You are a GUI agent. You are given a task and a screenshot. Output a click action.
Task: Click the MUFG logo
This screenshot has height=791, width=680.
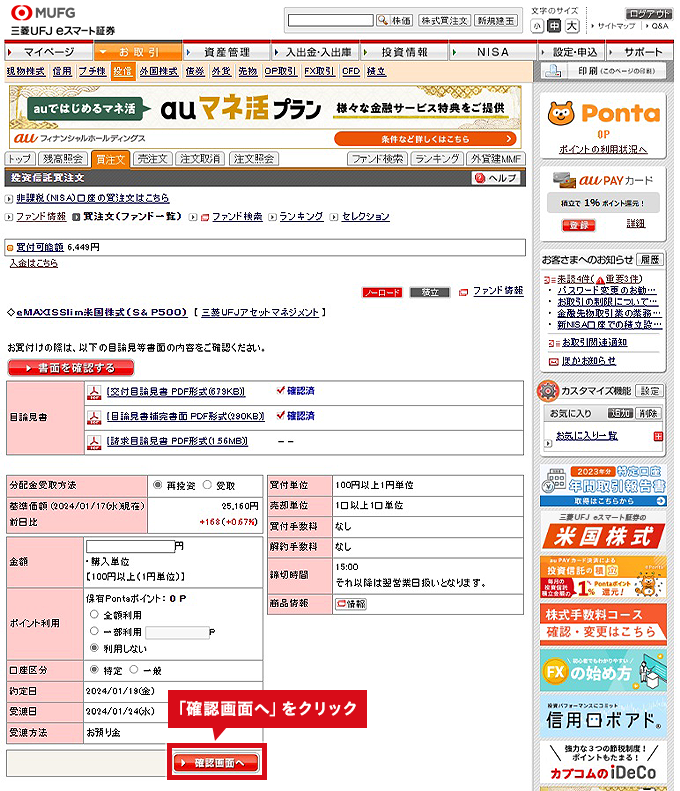tap(43, 13)
